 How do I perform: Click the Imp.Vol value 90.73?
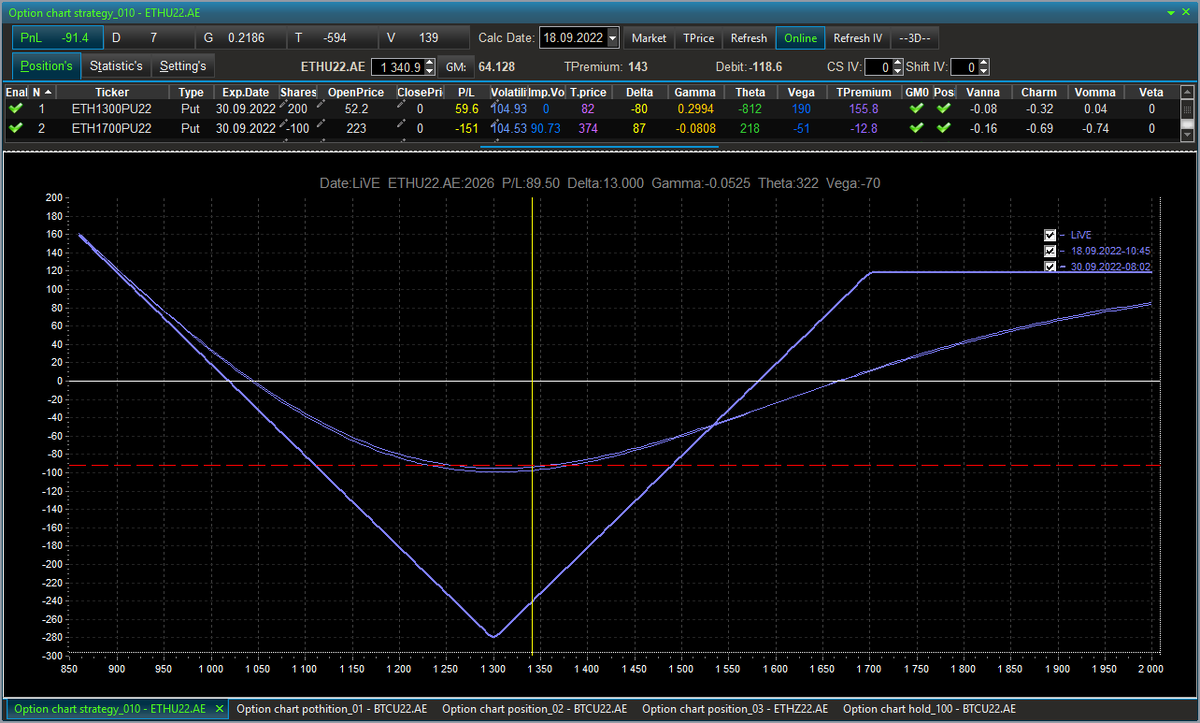coord(545,128)
